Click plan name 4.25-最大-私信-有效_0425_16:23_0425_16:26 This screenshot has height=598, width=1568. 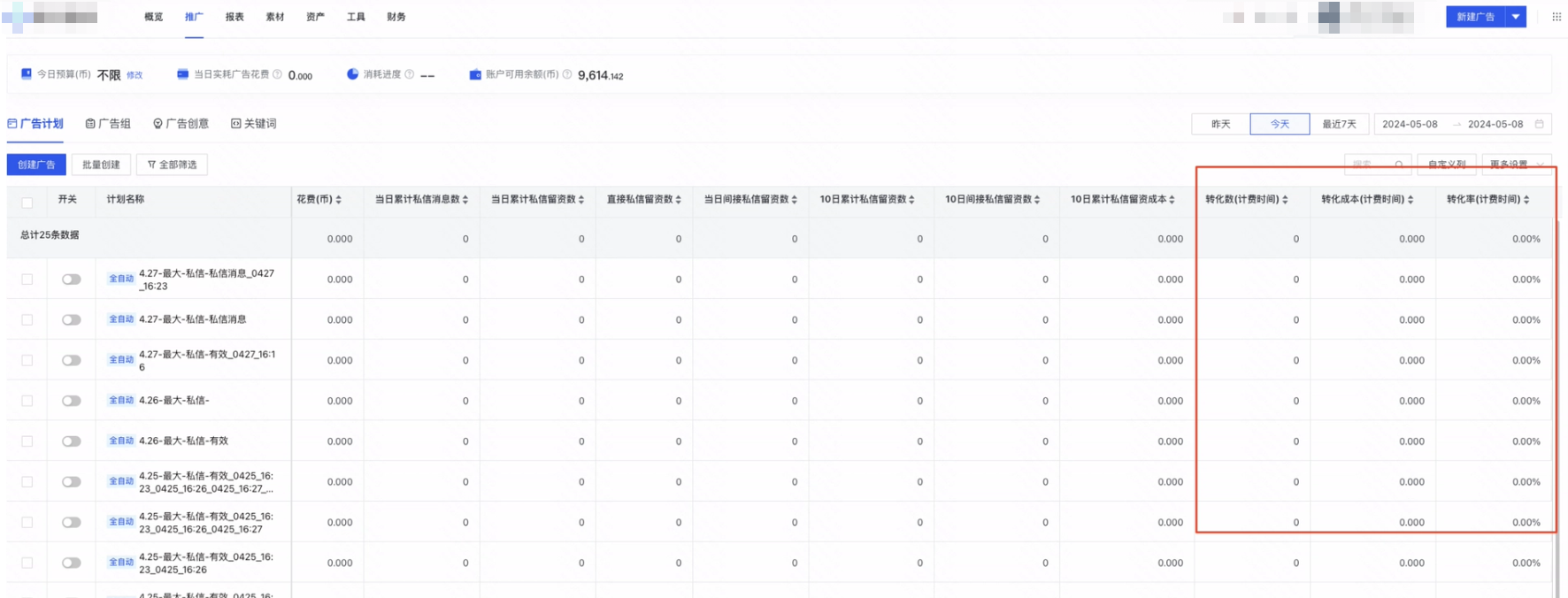click(206, 563)
